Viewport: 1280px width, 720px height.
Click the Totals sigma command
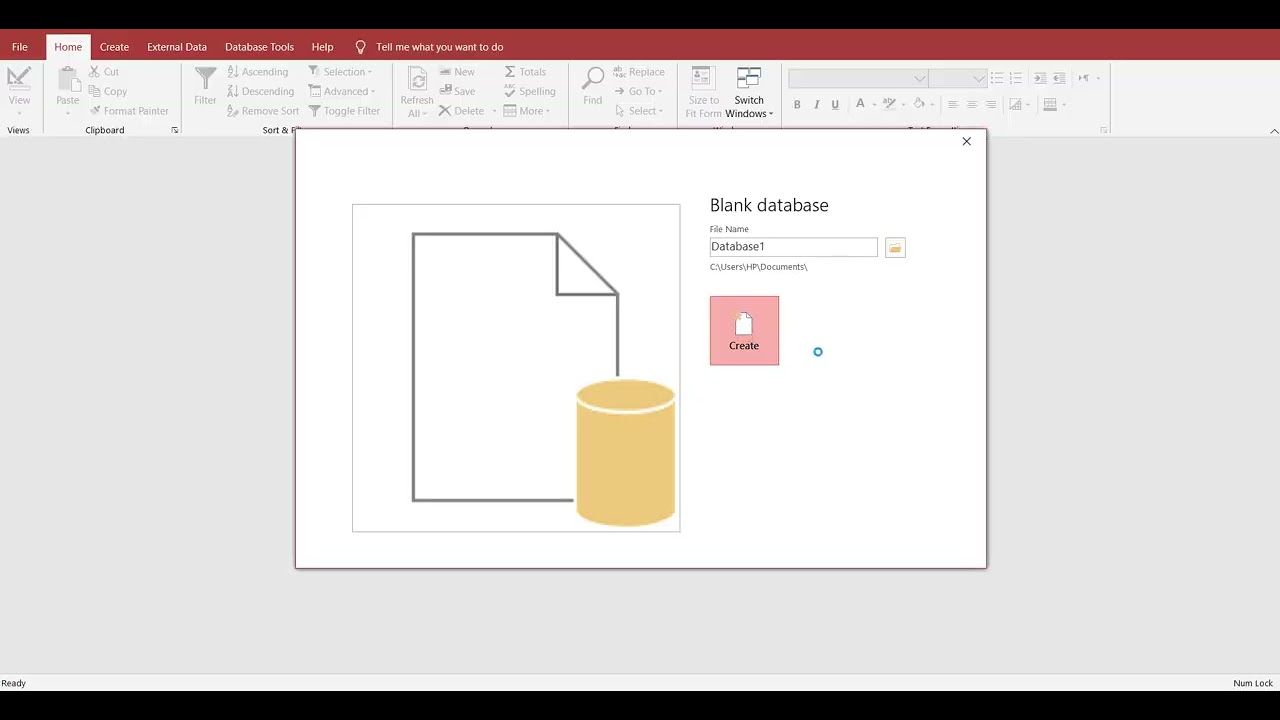tap(525, 72)
